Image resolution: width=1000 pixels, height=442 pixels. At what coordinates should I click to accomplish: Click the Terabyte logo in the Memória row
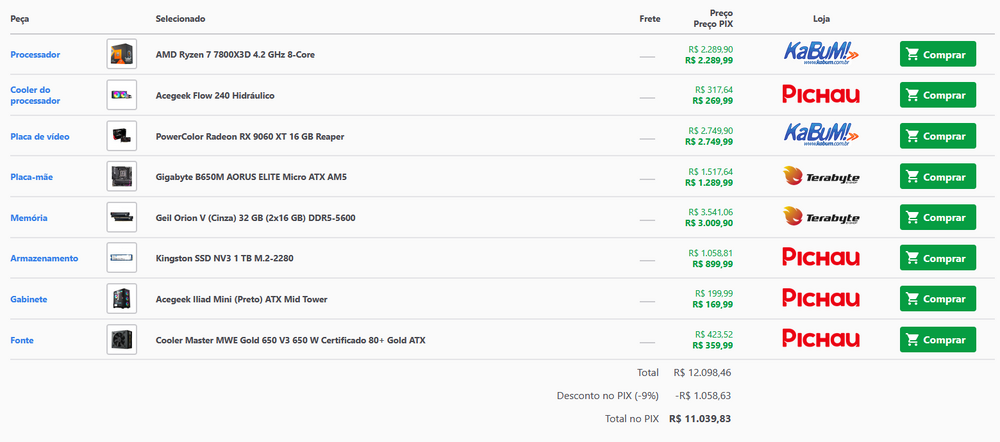pyautogui.click(x=821, y=217)
